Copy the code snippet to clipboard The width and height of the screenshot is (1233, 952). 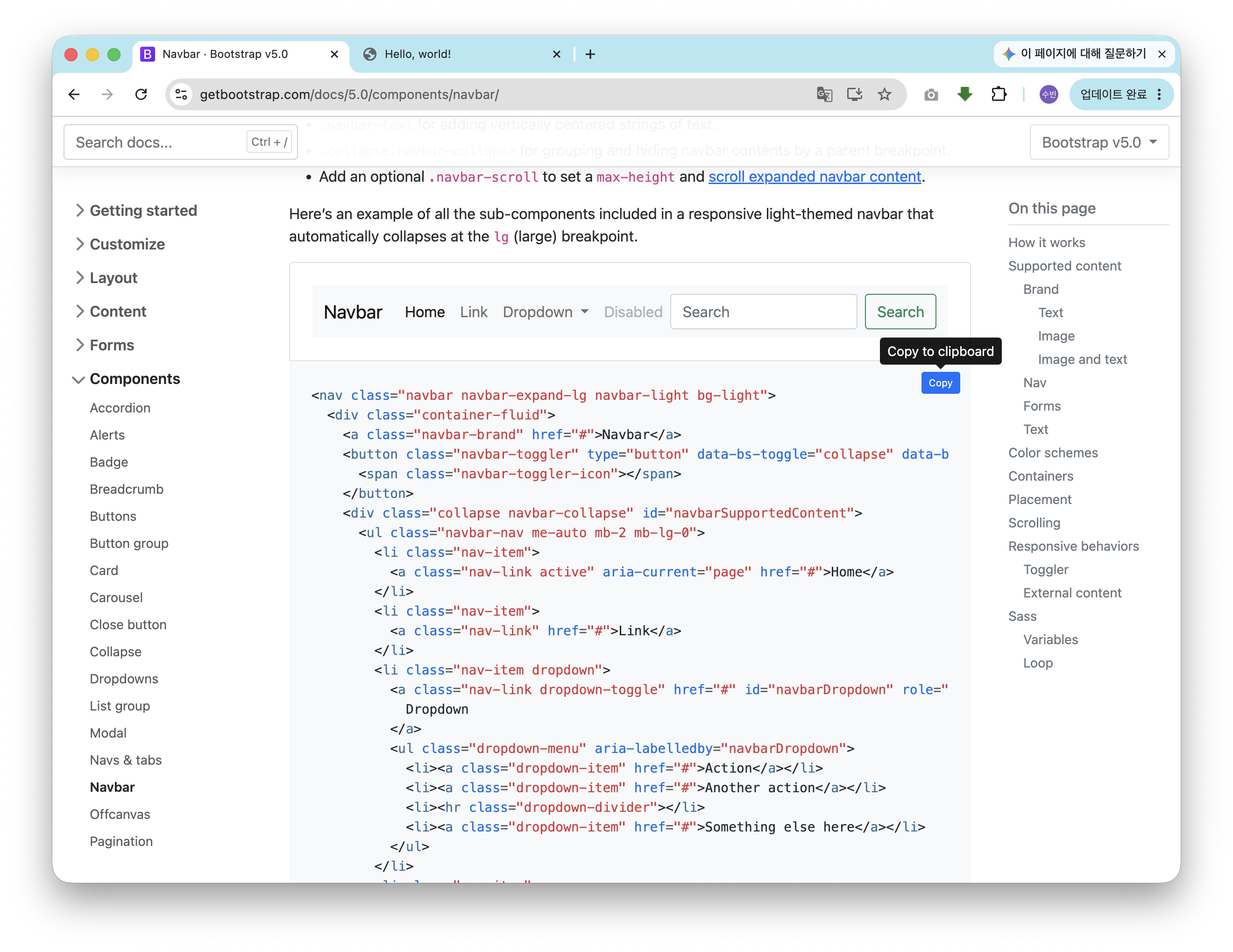[x=940, y=383]
